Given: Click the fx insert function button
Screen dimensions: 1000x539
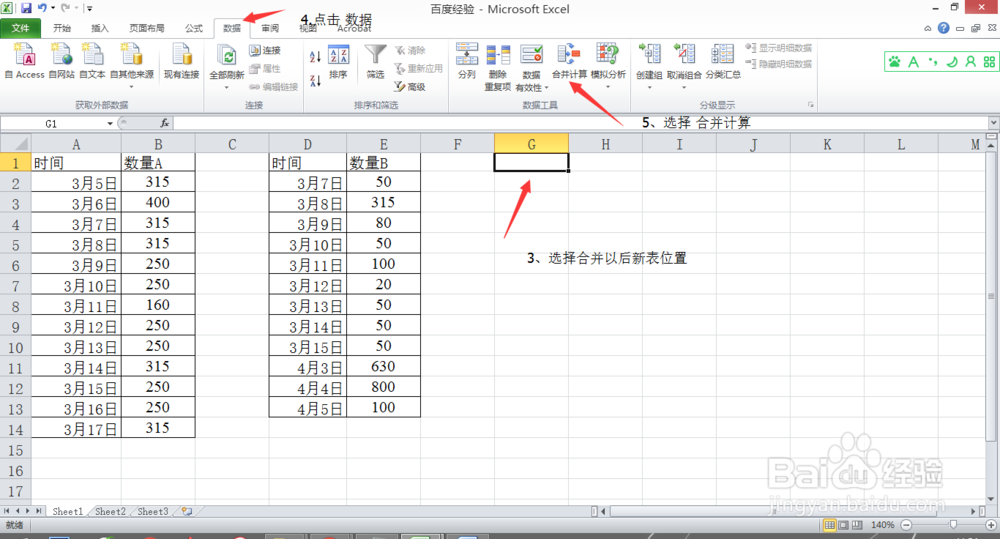Looking at the screenshot, I should 165,123.
